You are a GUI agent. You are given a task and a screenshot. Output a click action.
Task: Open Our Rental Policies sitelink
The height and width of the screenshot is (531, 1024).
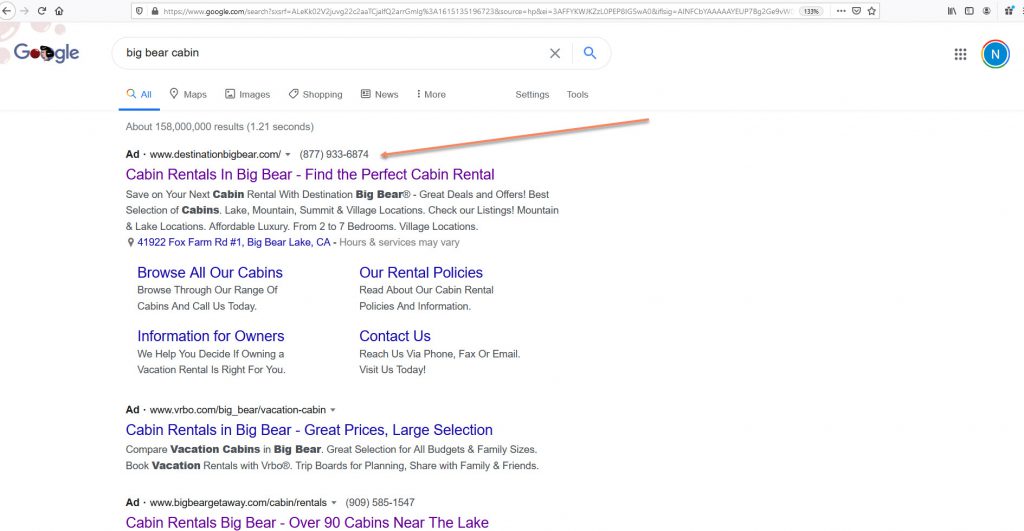tap(421, 272)
